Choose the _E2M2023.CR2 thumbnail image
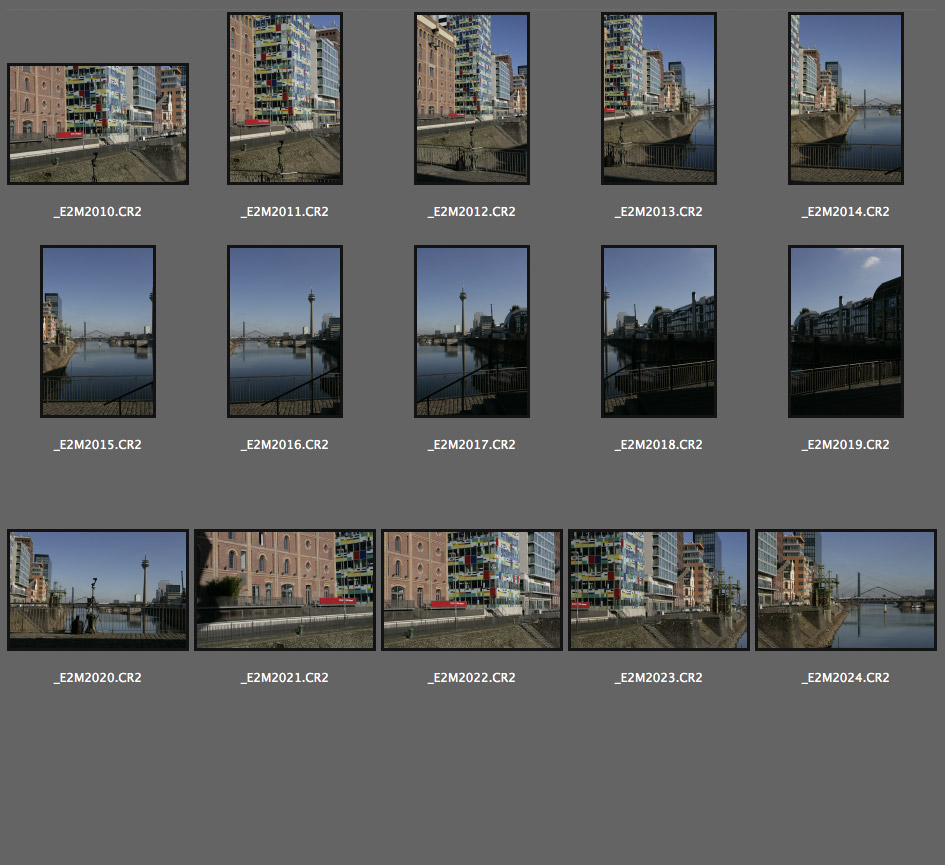This screenshot has width=945, height=865. (659, 590)
